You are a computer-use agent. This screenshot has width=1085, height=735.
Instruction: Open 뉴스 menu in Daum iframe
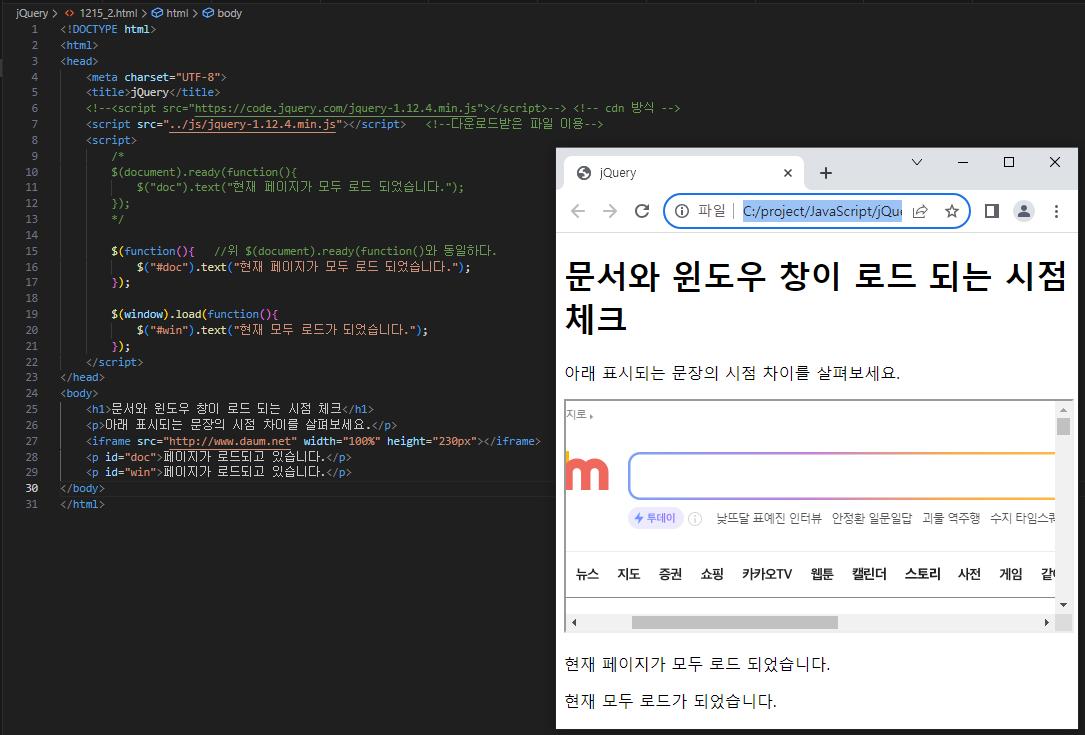pos(587,574)
